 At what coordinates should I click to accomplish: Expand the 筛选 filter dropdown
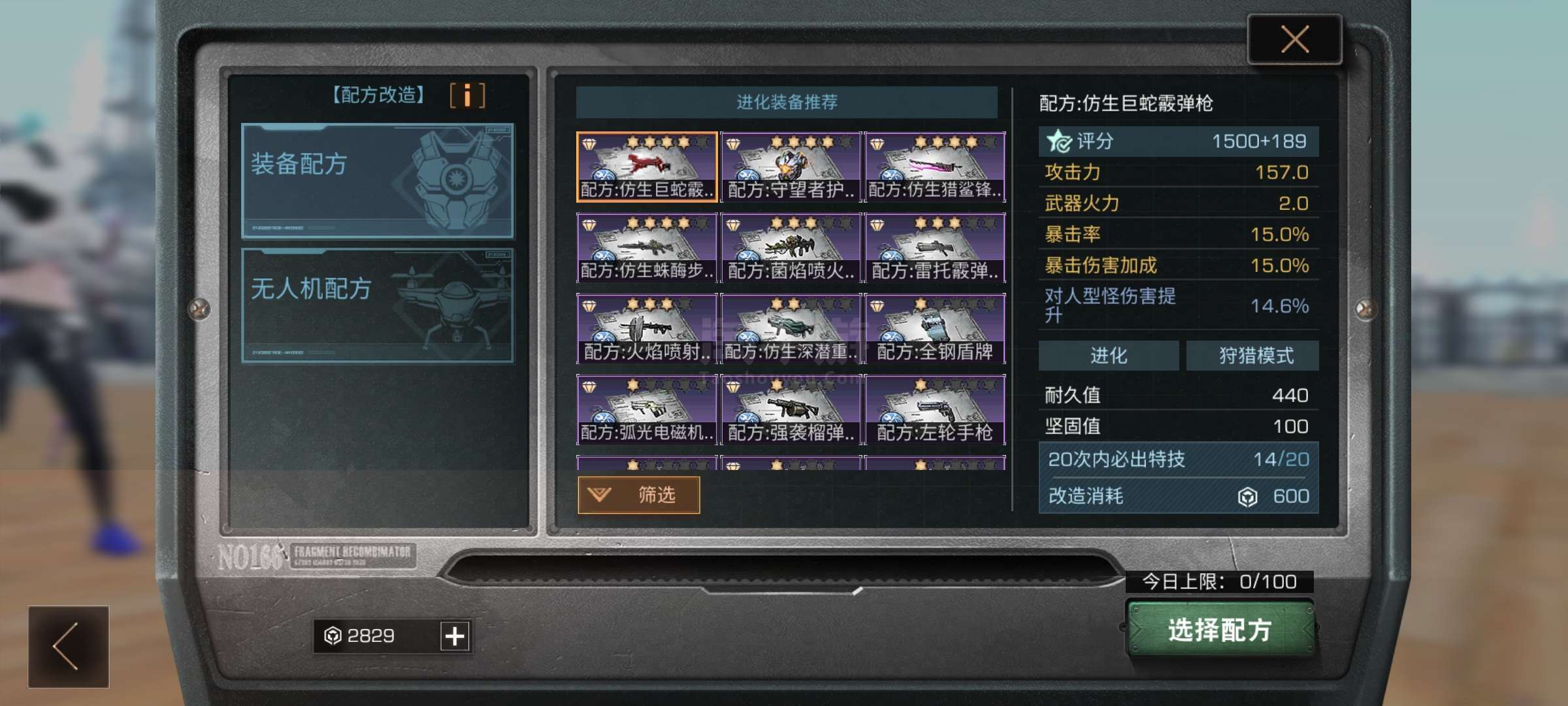click(638, 495)
